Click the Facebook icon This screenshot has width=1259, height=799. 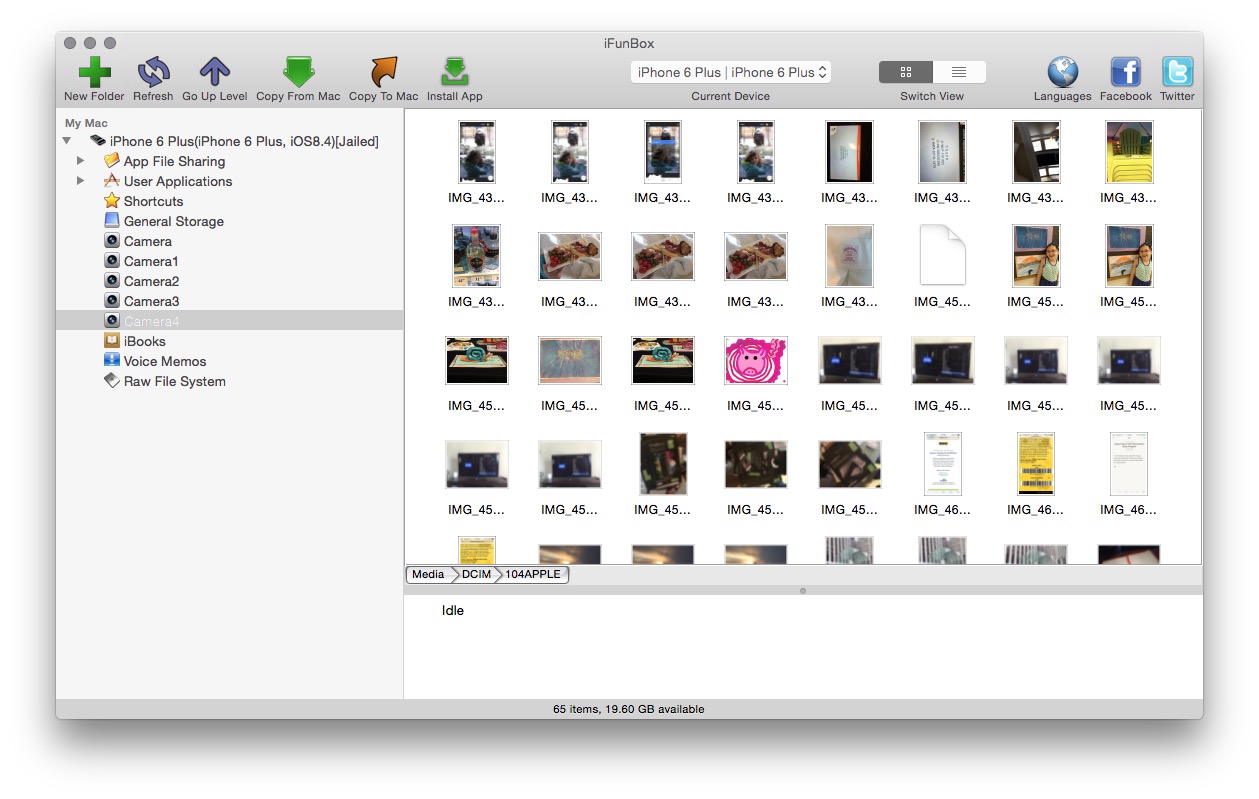tap(1125, 73)
